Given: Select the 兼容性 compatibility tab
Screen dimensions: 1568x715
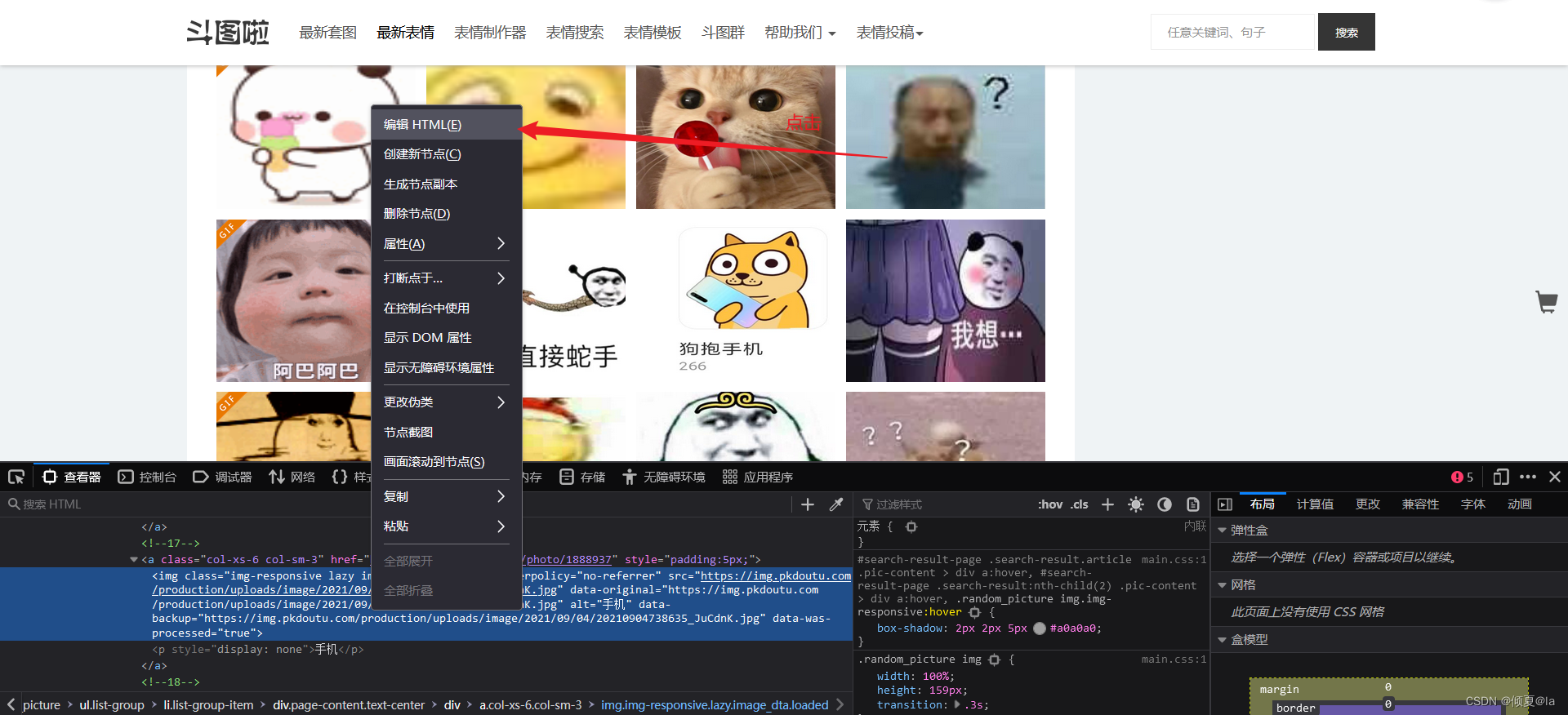Looking at the screenshot, I should pyautogui.click(x=1420, y=504).
